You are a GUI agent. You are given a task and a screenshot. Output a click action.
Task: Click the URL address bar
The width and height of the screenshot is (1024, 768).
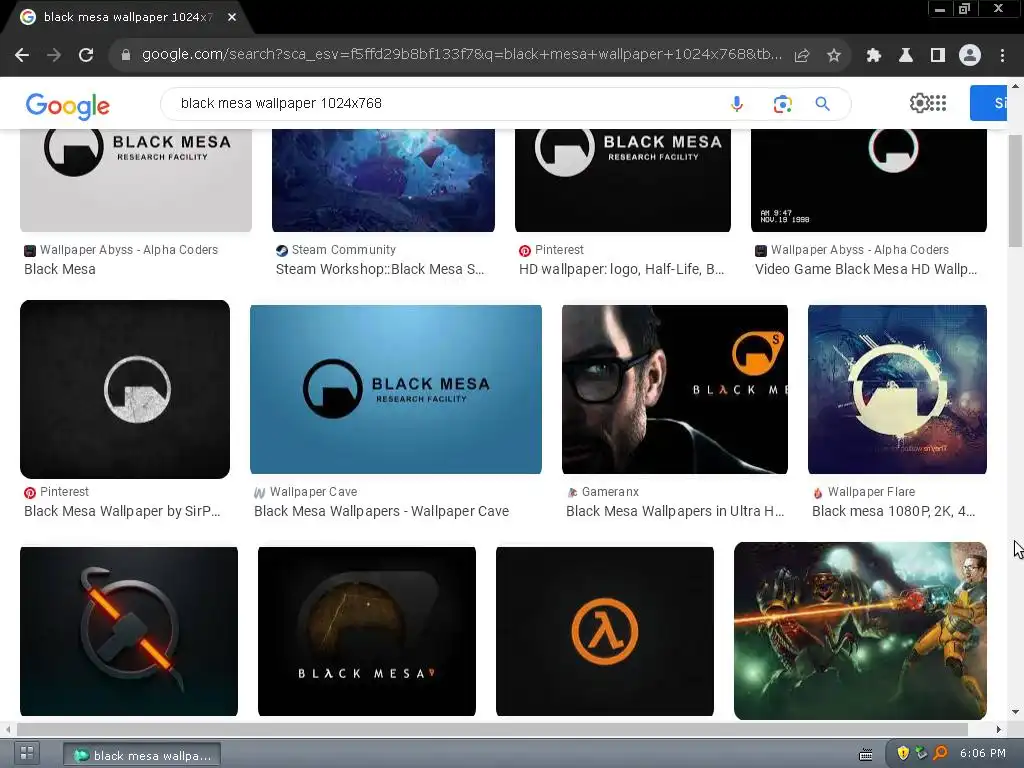pos(461,55)
